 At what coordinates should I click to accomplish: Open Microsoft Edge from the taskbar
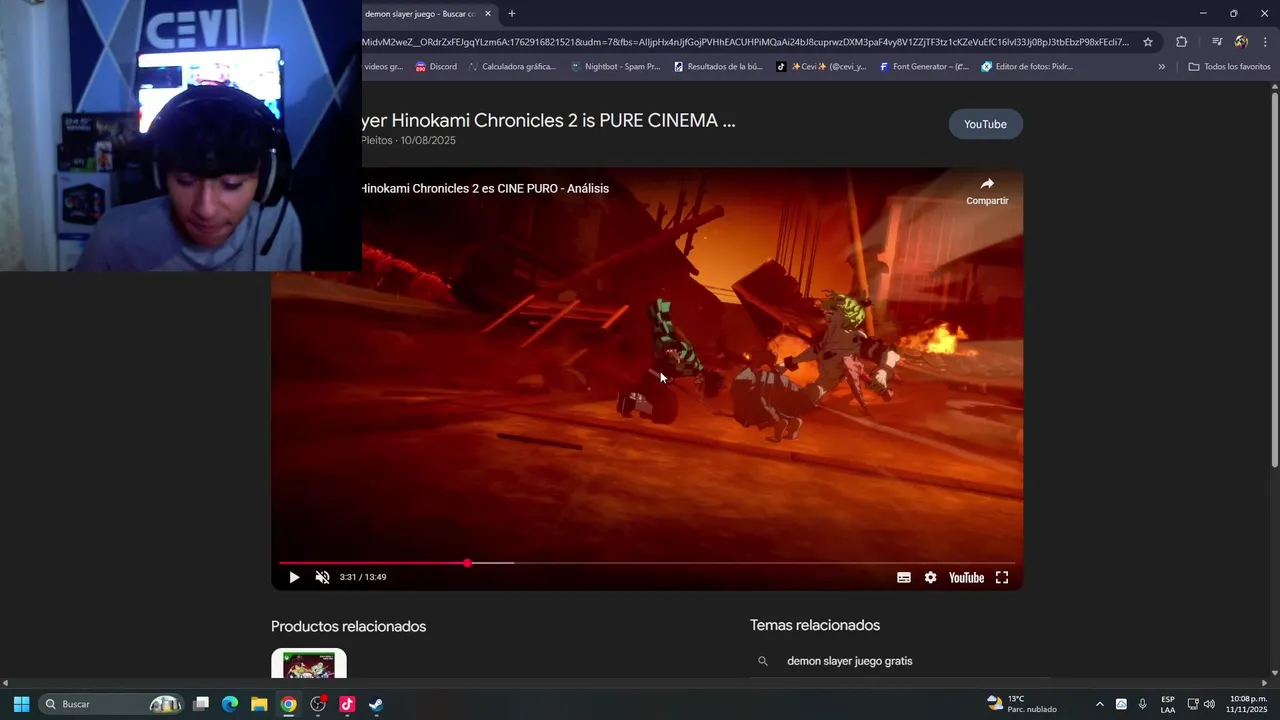click(230, 704)
